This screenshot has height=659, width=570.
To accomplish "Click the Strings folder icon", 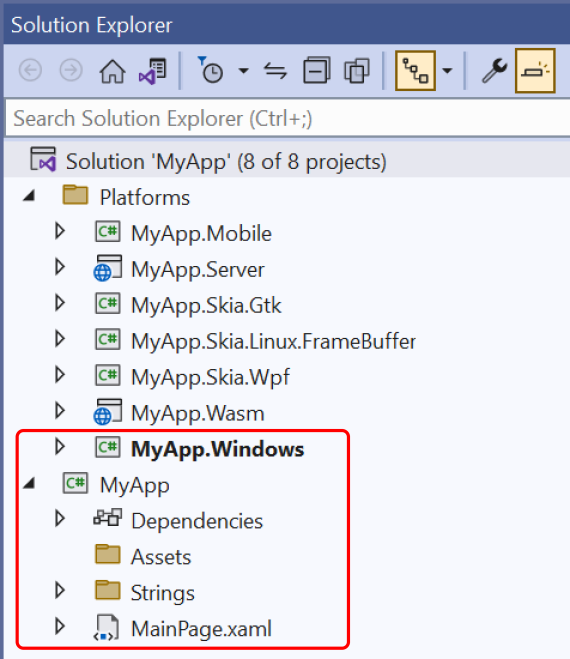I will click(108, 590).
